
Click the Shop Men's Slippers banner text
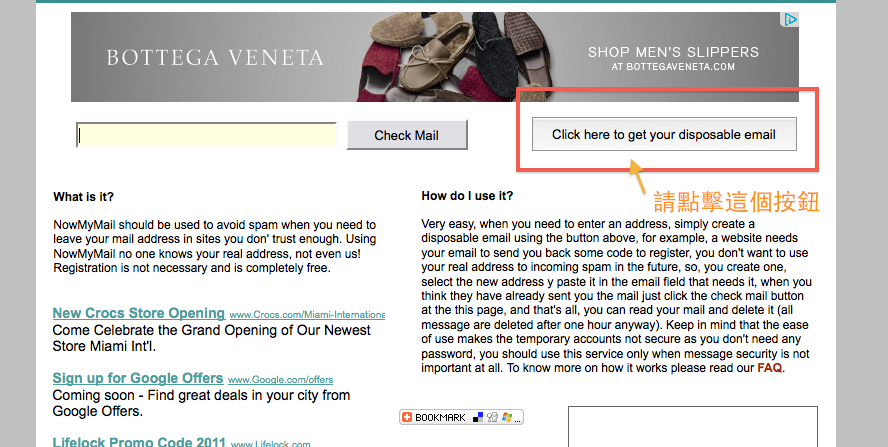[673, 52]
